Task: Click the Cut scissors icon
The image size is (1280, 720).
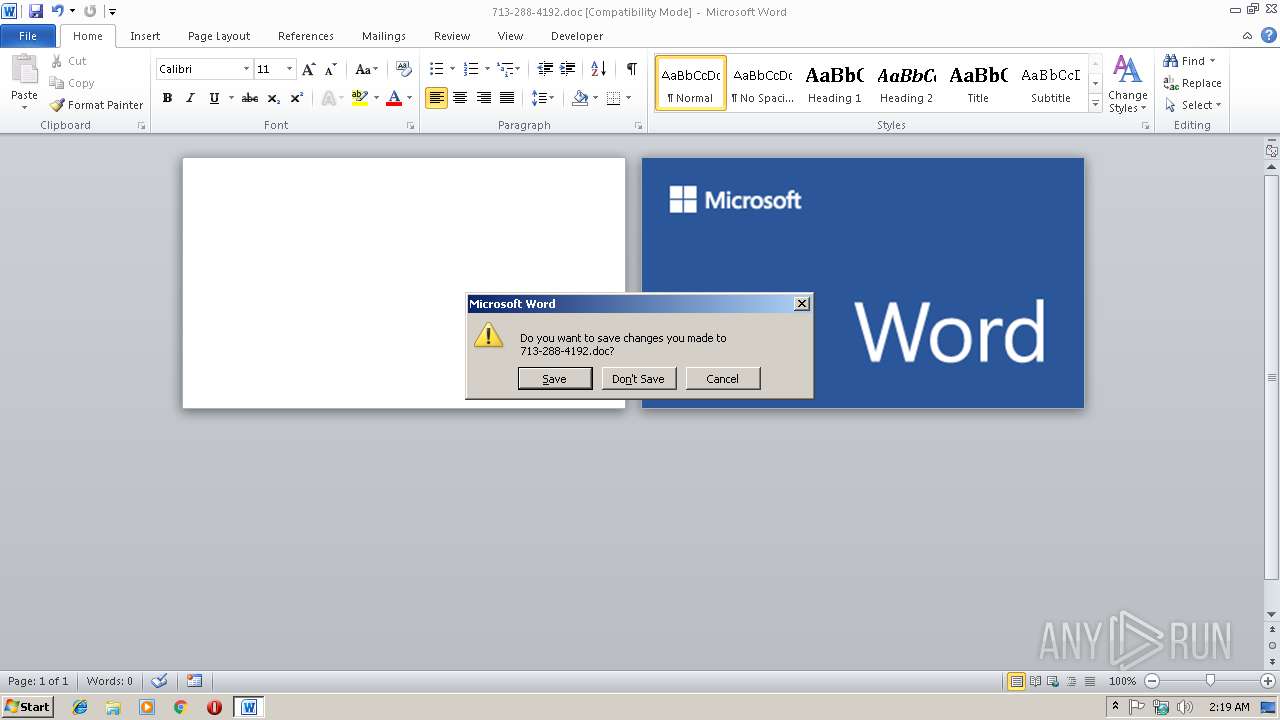Action: tap(57, 61)
